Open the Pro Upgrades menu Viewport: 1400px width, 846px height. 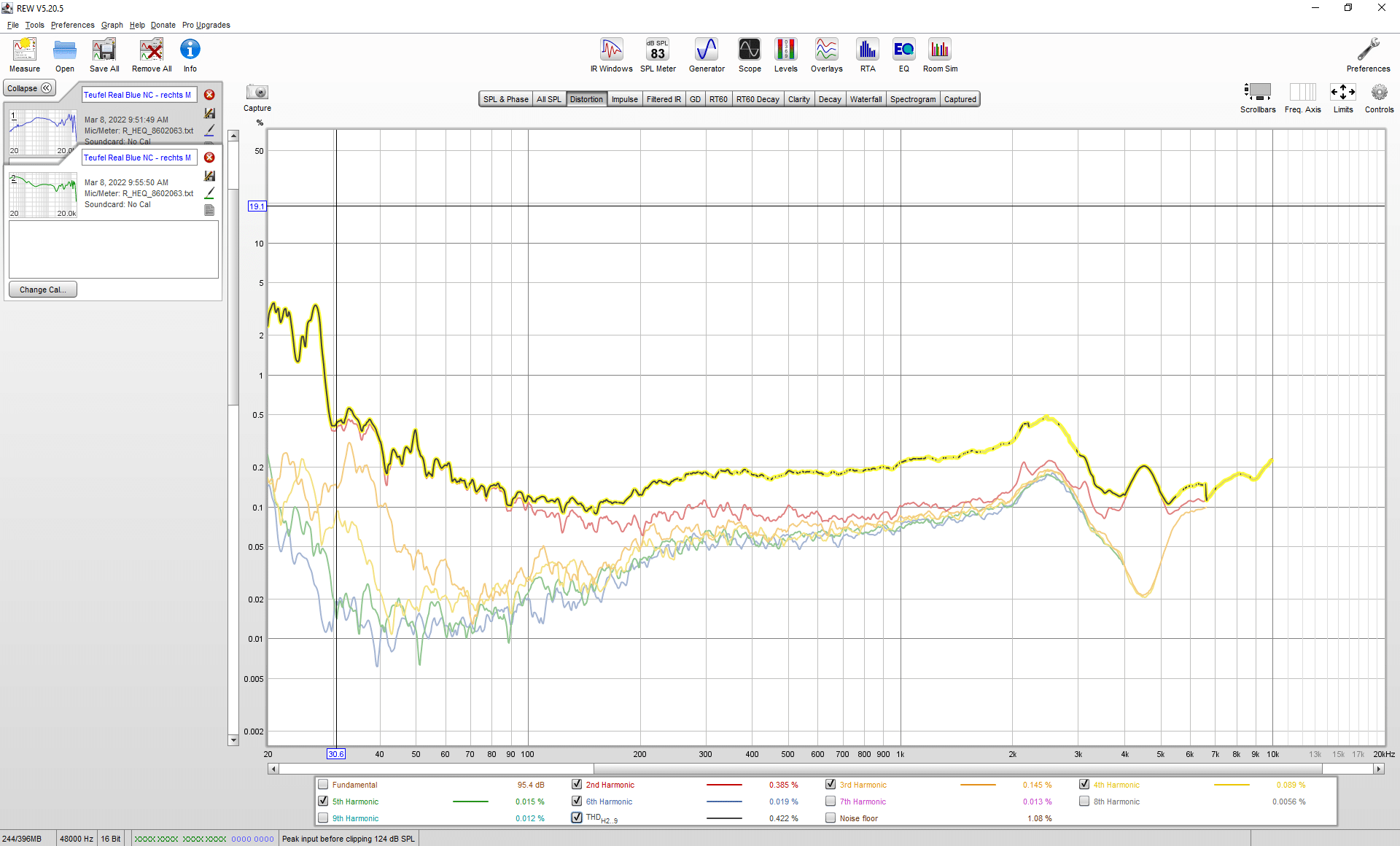[x=206, y=25]
